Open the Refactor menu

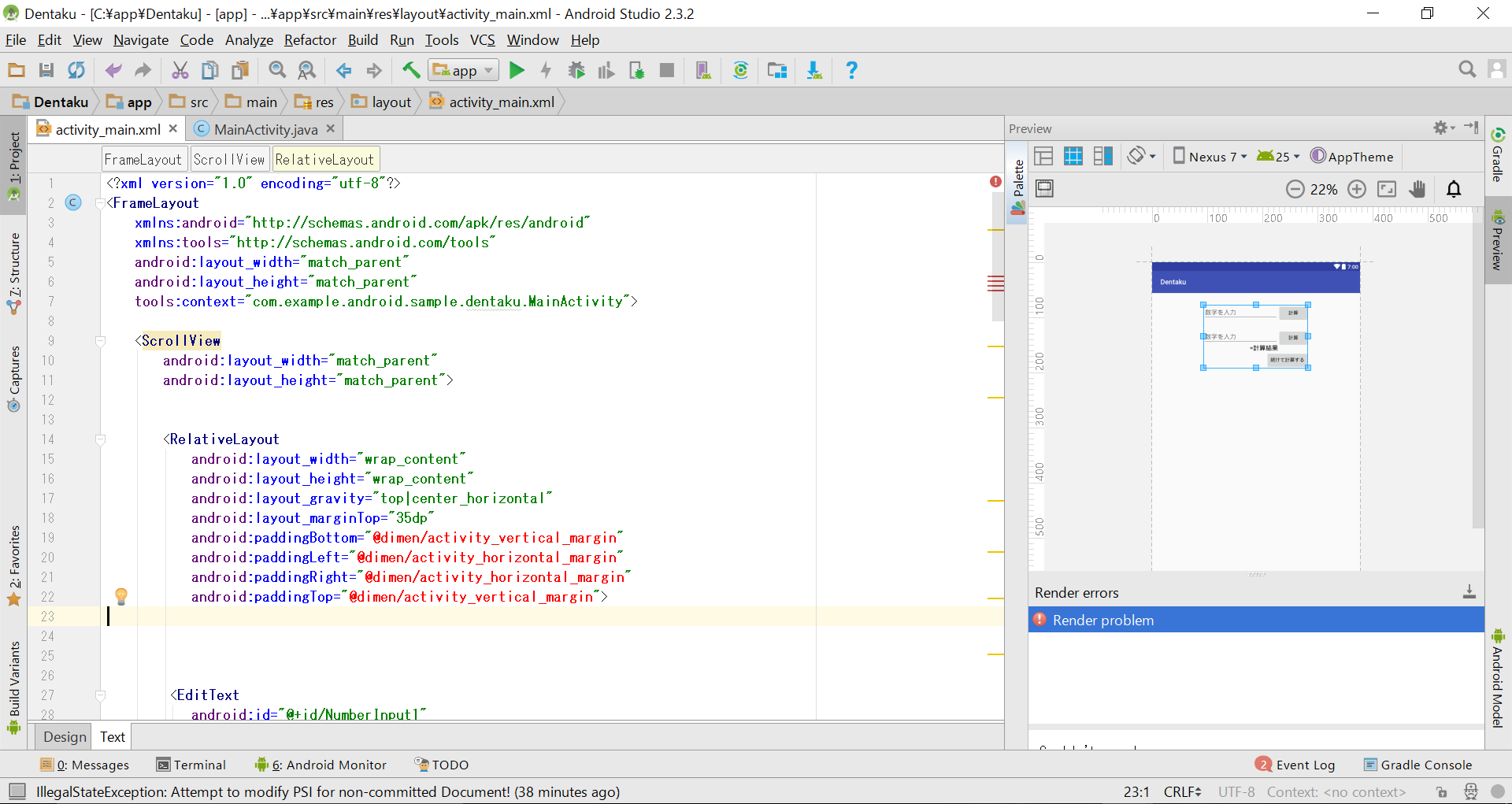pos(310,40)
